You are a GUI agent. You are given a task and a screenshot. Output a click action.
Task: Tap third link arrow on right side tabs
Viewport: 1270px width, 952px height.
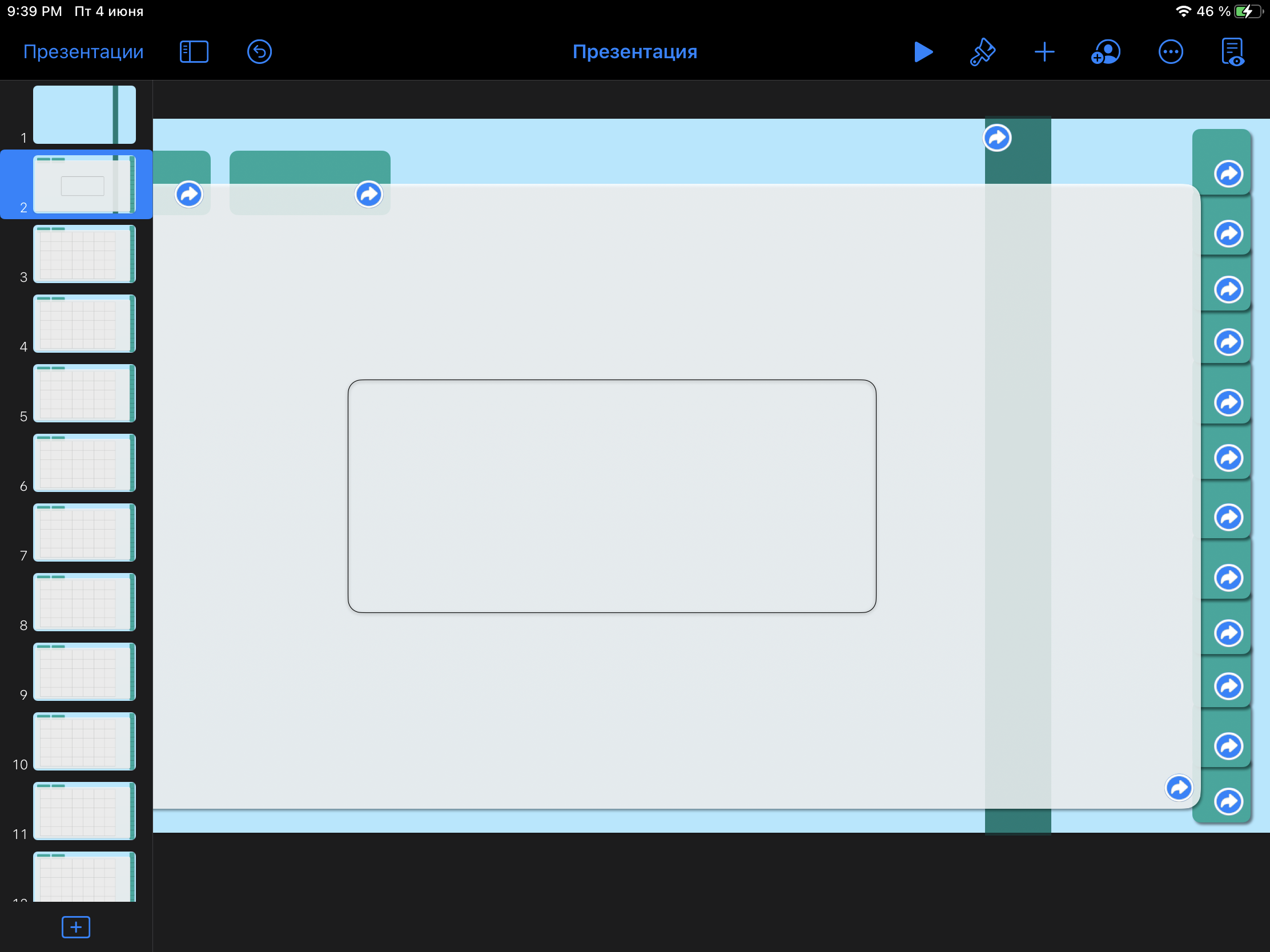[1229, 289]
